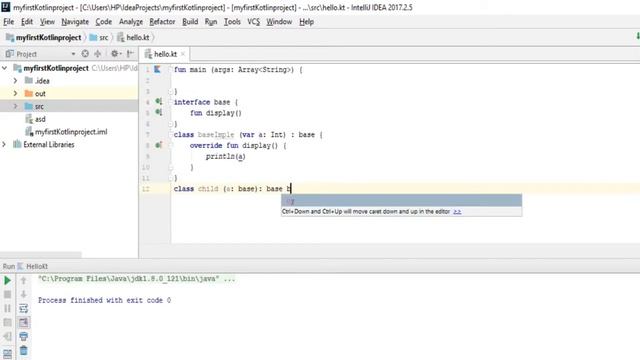Open the Navigate menu
The height and width of the screenshot is (360, 640).
pyautogui.click(x=75, y=22)
